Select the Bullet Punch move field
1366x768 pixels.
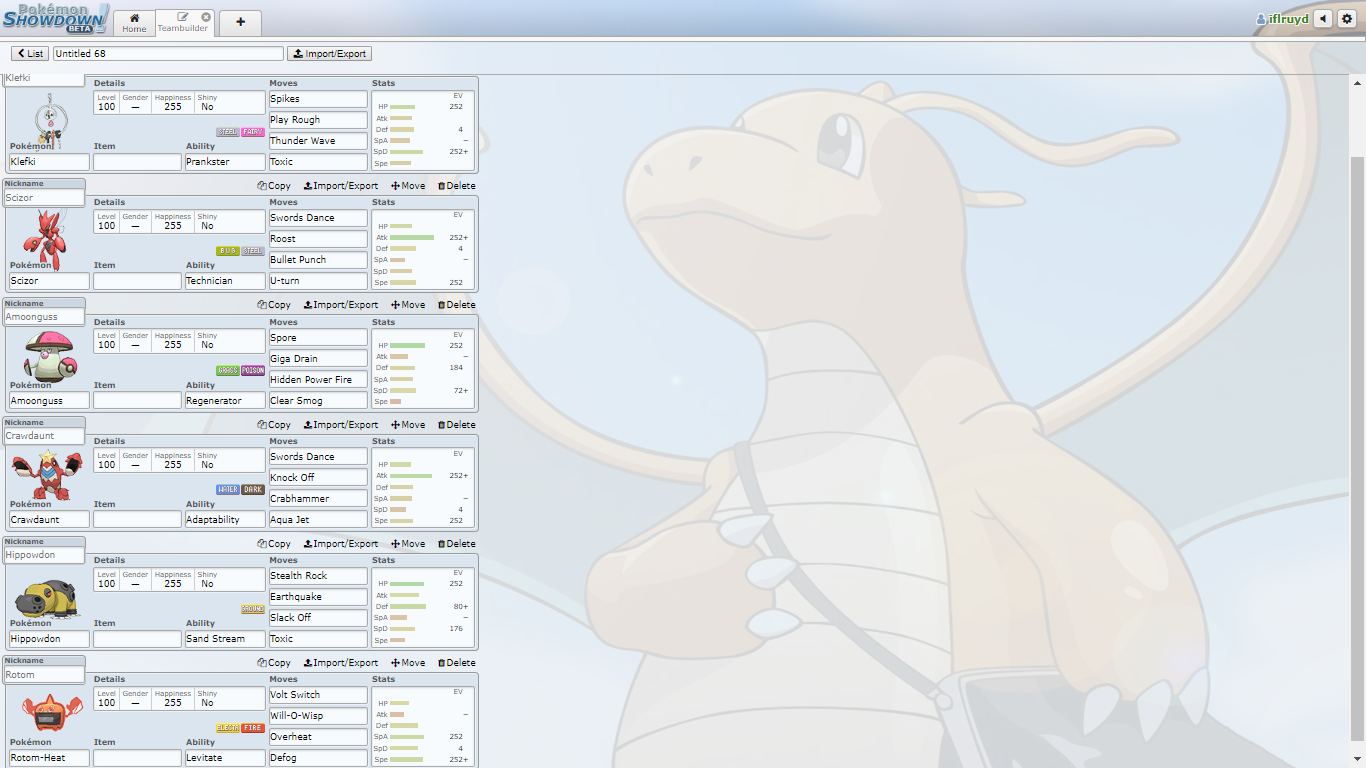click(x=318, y=260)
